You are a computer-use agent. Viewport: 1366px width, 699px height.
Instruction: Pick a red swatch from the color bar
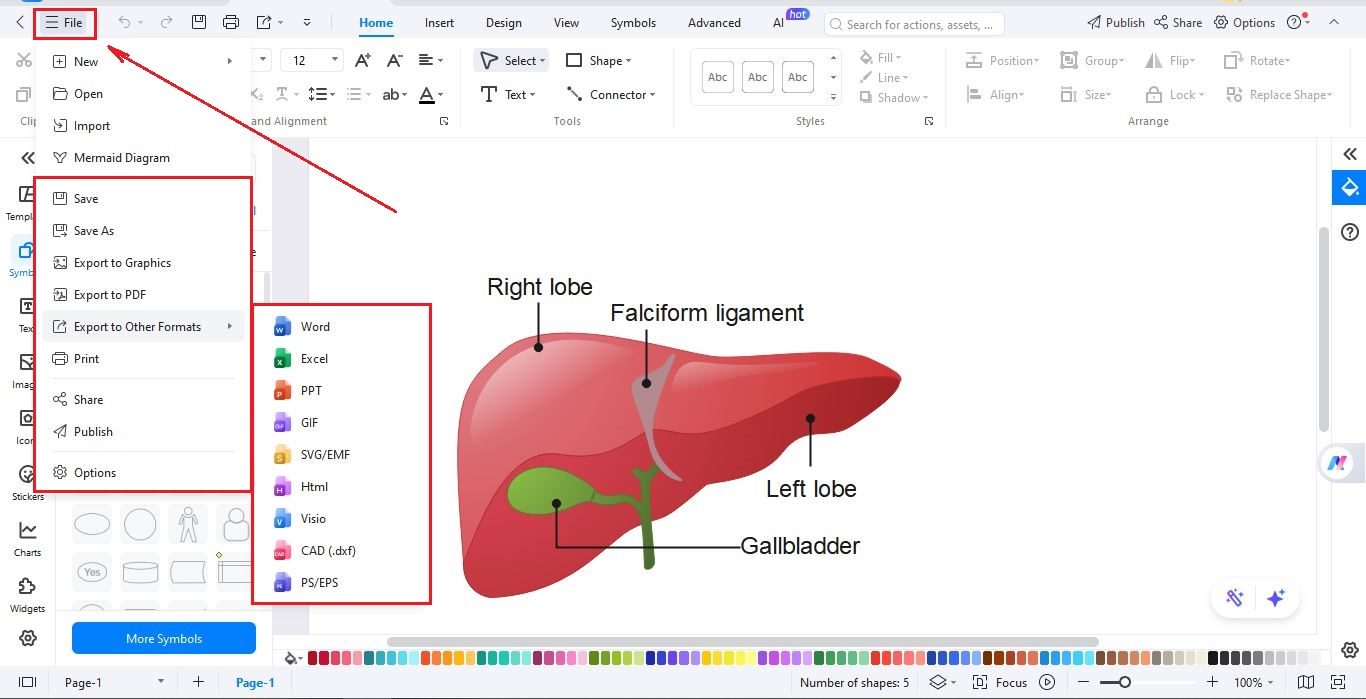click(x=310, y=658)
